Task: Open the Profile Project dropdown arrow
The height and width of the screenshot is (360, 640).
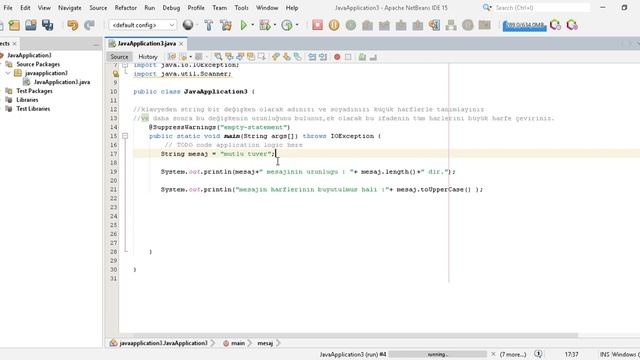Action: pyautogui.click(x=297, y=25)
